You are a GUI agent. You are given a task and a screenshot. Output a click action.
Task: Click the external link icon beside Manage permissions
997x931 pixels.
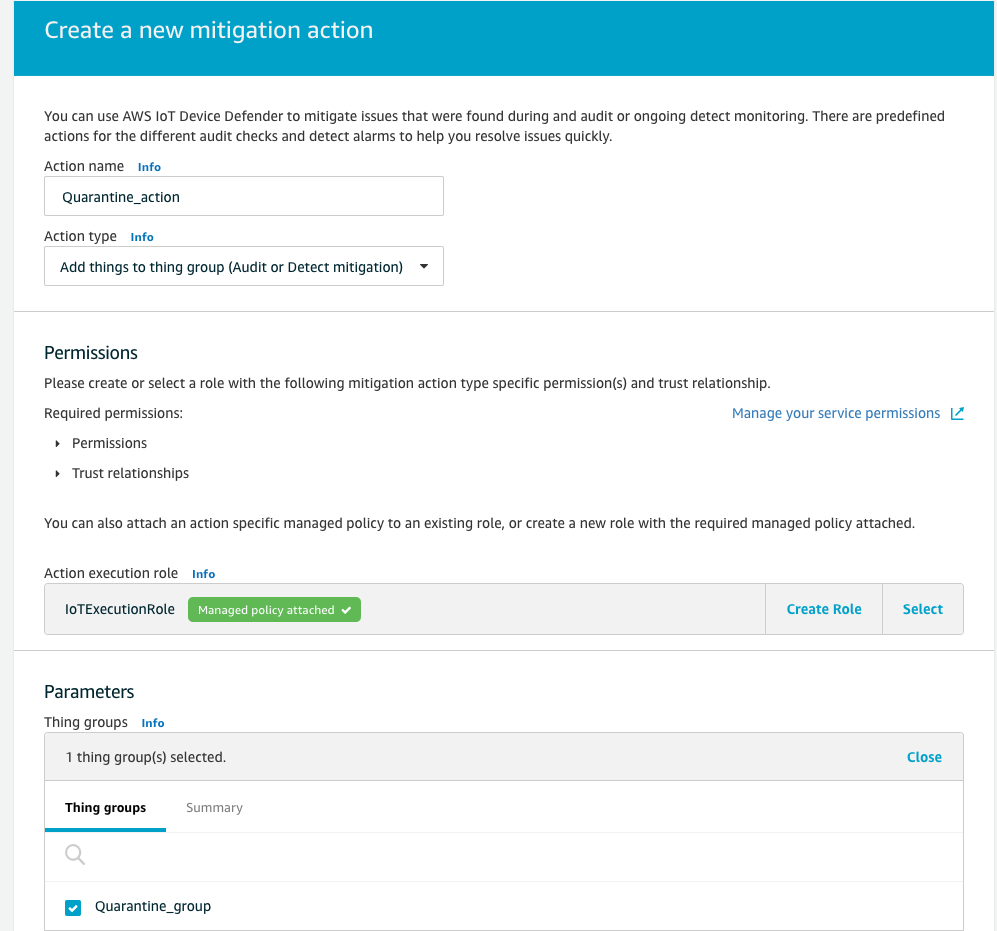pos(957,413)
